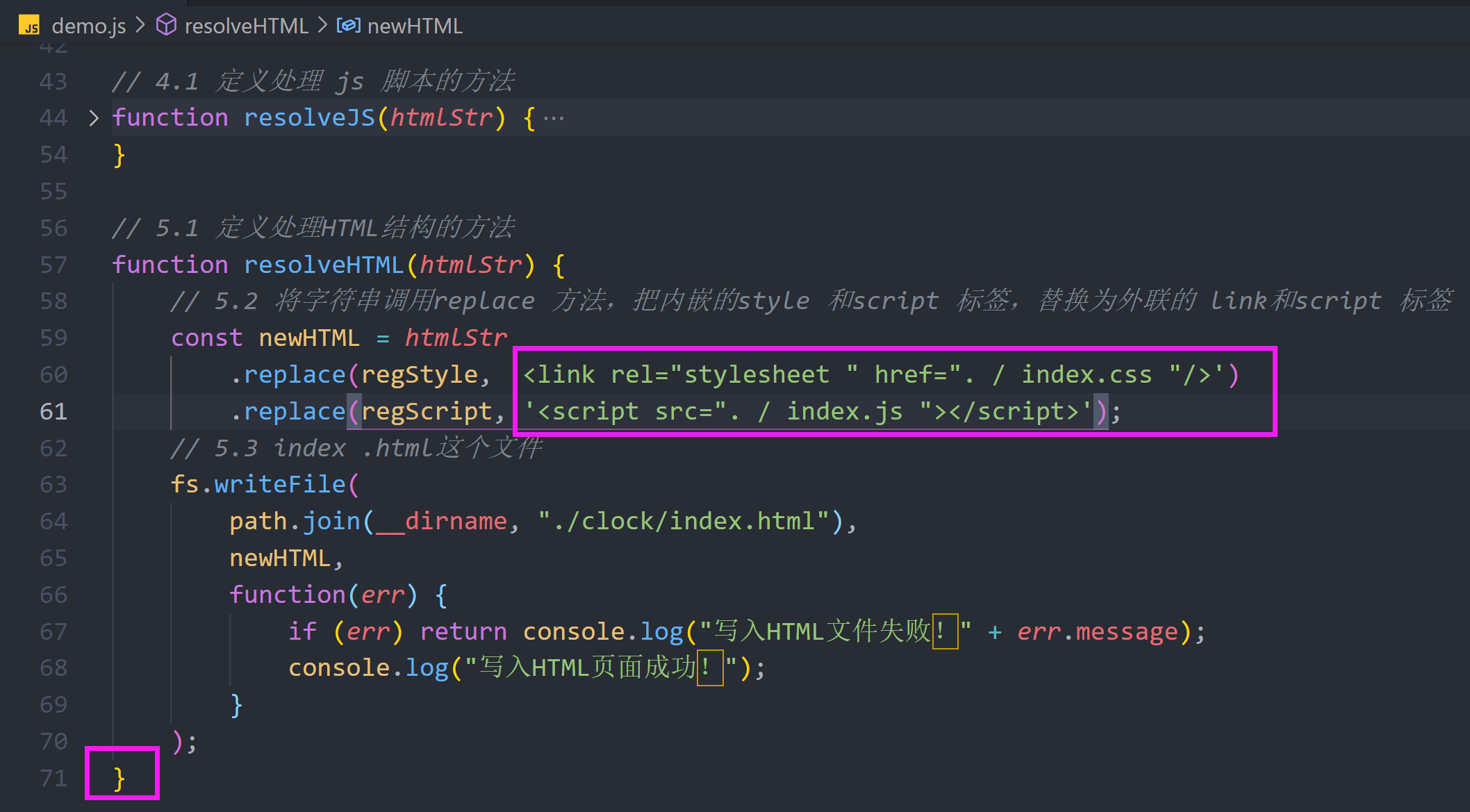This screenshot has height=812, width=1470.
Task: Click the first breadcrumb chevron after demo.js
Action: coord(140,25)
